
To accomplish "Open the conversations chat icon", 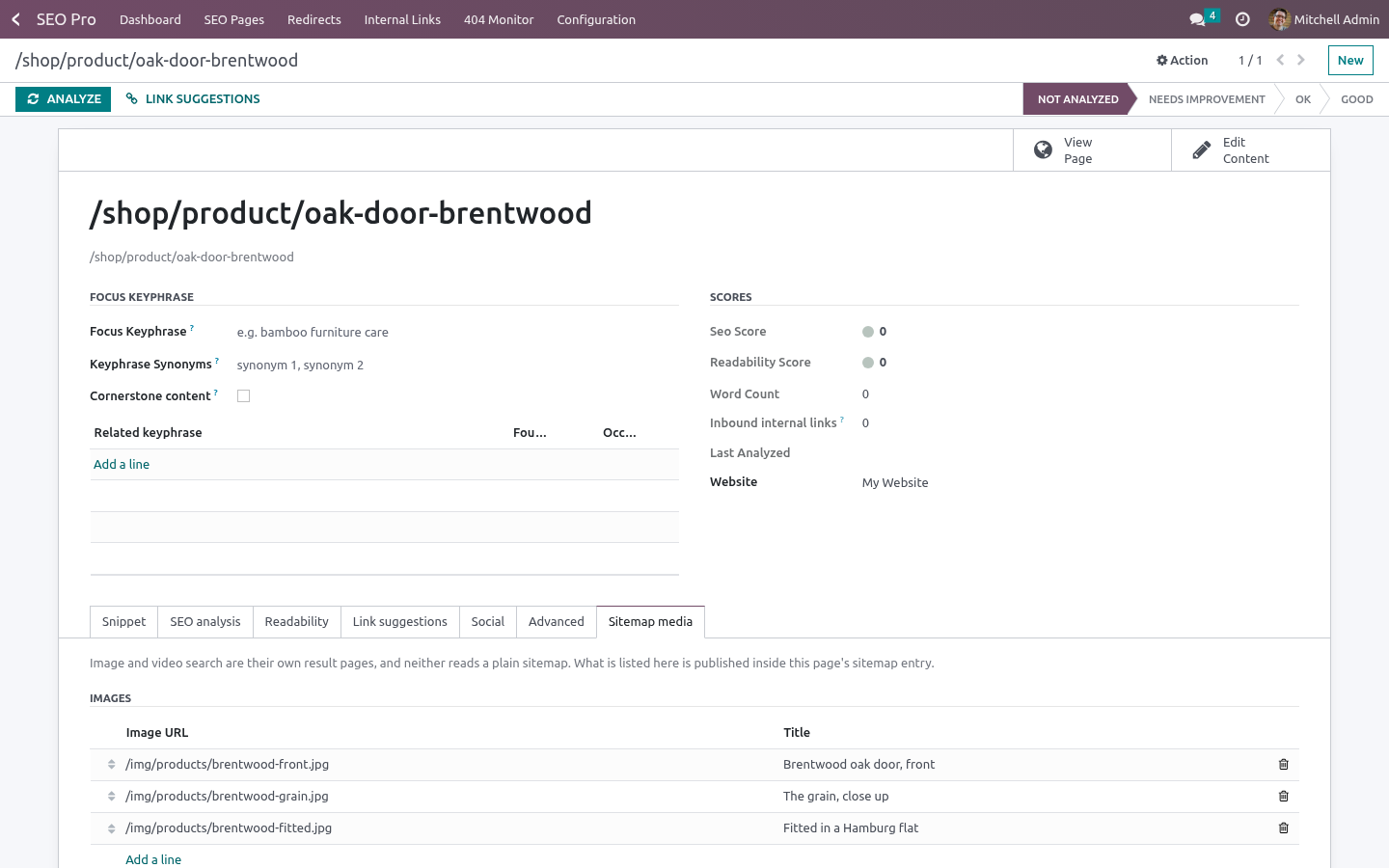I will (x=1198, y=19).
